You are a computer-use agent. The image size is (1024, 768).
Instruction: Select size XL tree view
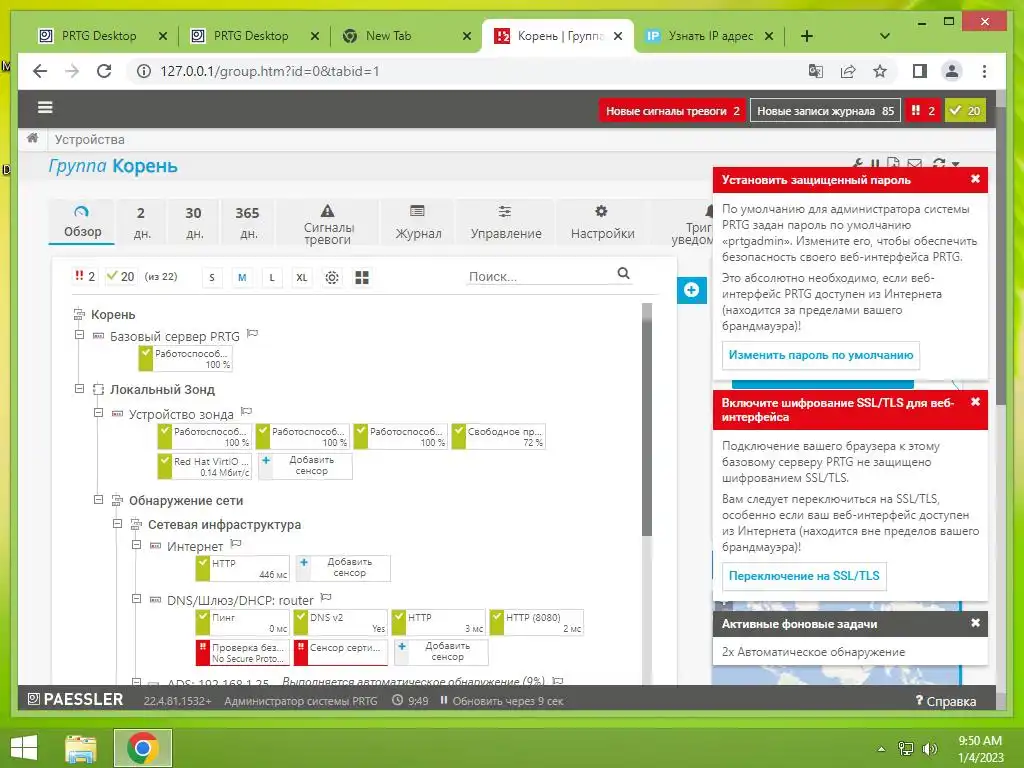(301, 278)
